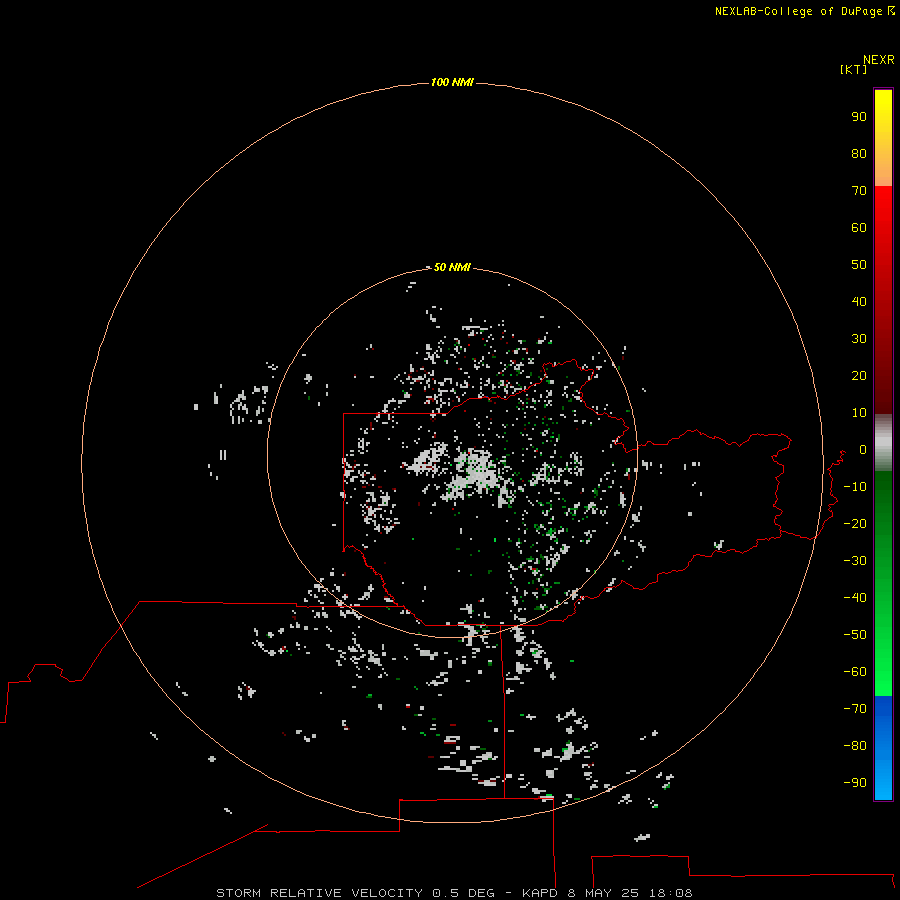The width and height of the screenshot is (900, 900).
Task: Click the -50 value on the velocity scale
Action: 855,635
